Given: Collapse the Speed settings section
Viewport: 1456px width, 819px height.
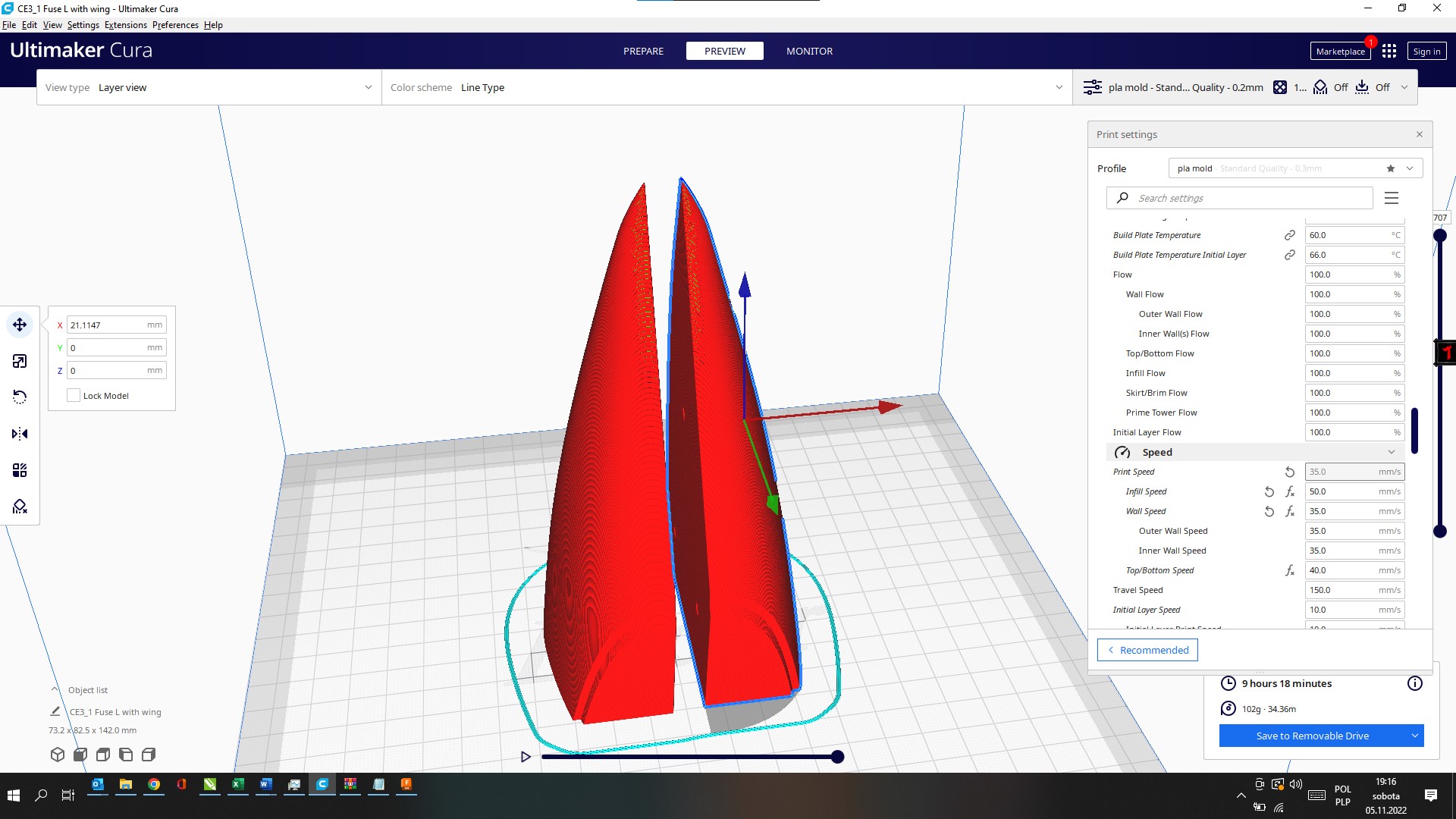Looking at the screenshot, I should tap(1392, 452).
